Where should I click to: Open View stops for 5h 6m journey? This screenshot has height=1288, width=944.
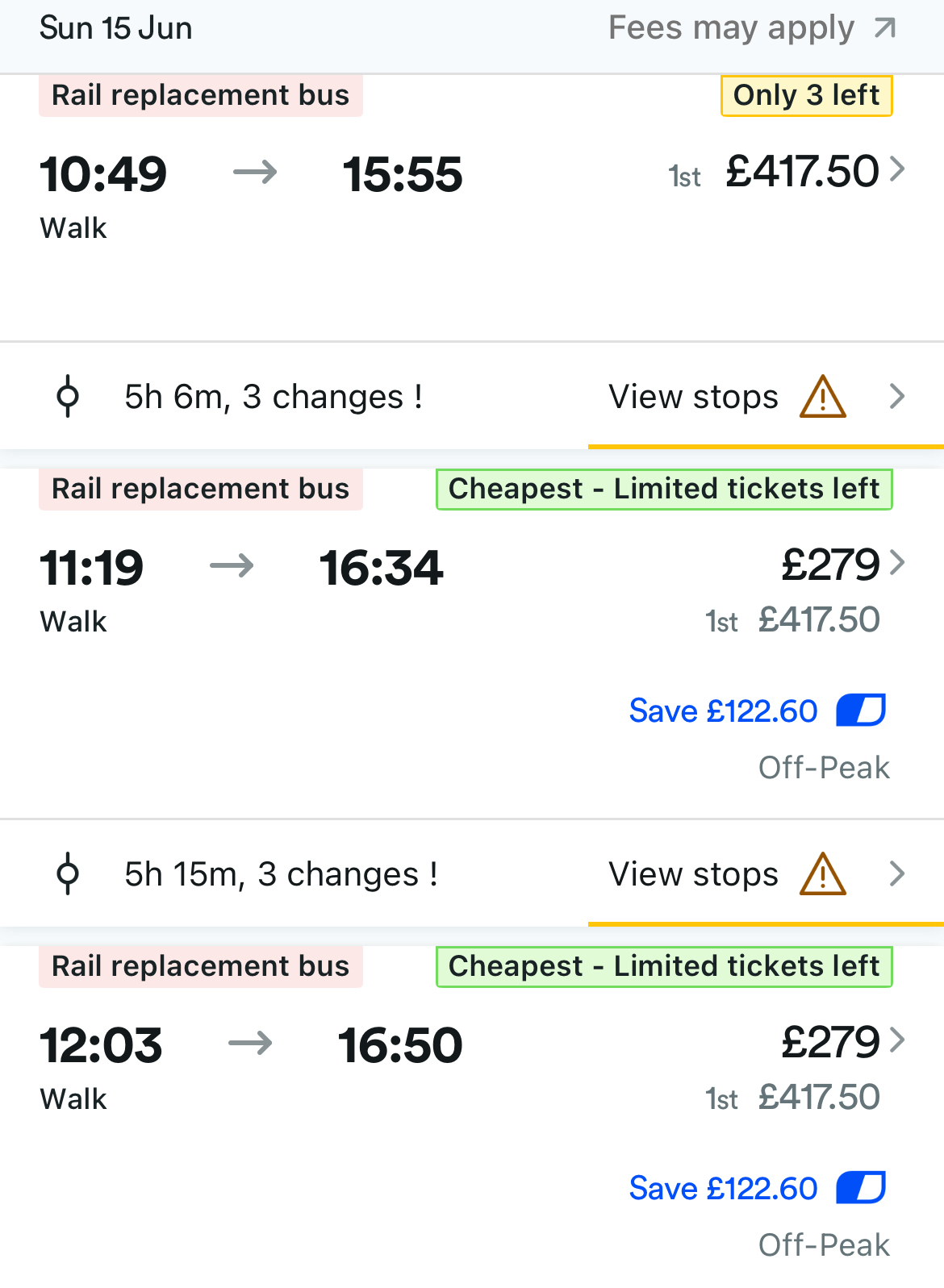coord(693,397)
